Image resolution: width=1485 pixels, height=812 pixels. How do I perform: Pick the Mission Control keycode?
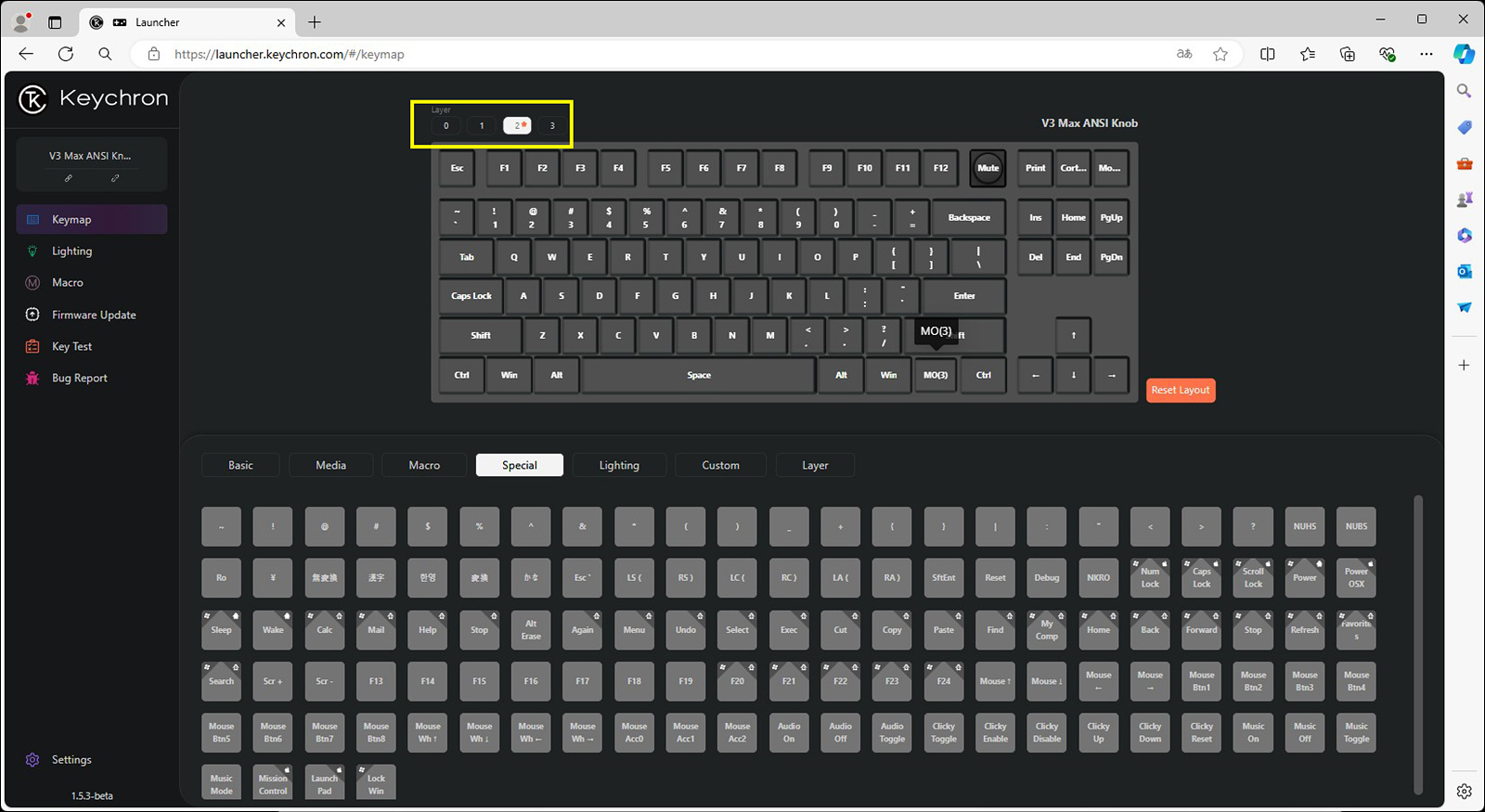[x=273, y=783]
